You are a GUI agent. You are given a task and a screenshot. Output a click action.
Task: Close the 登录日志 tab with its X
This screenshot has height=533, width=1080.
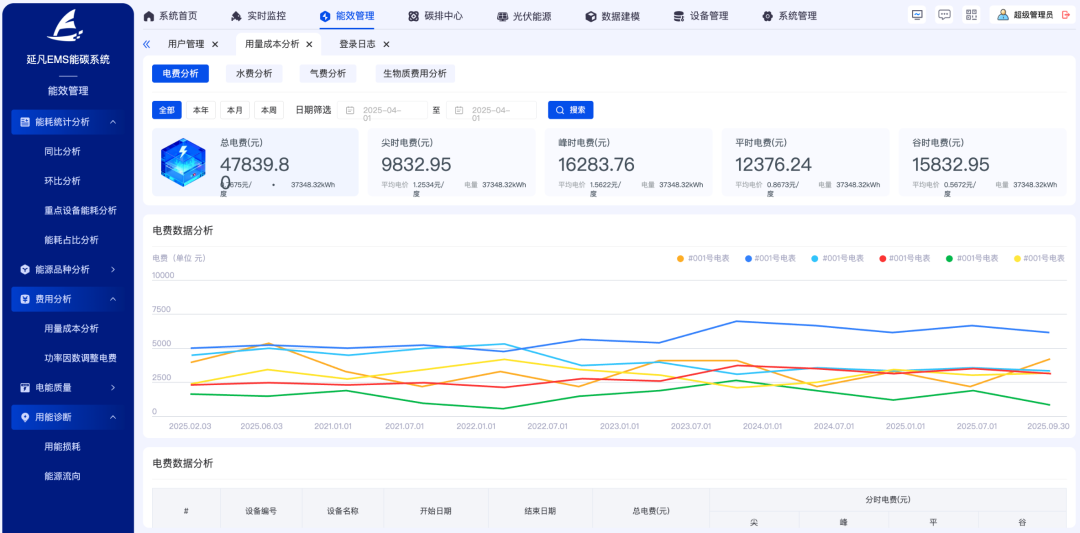tap(386, 44)
